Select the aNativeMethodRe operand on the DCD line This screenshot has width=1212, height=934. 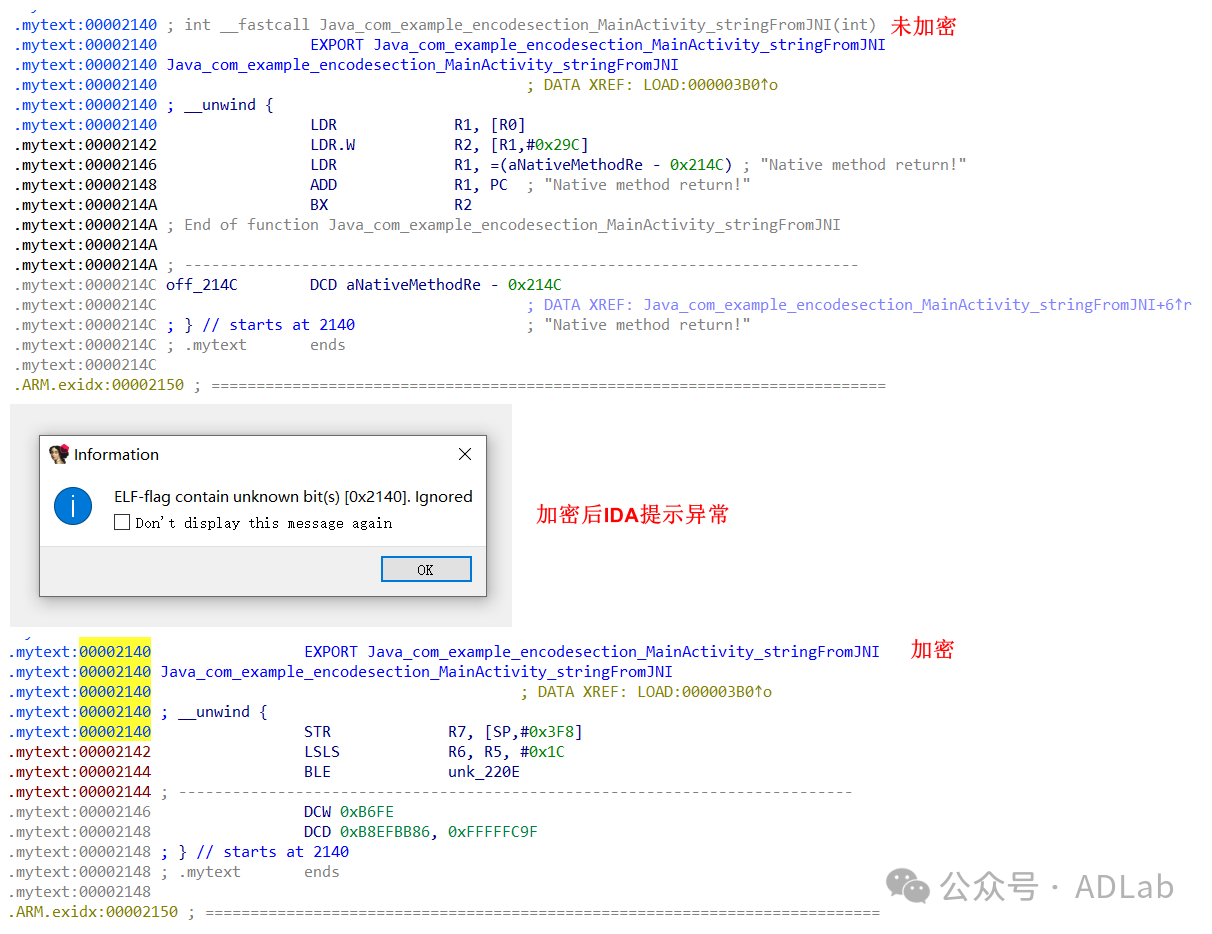413,285
